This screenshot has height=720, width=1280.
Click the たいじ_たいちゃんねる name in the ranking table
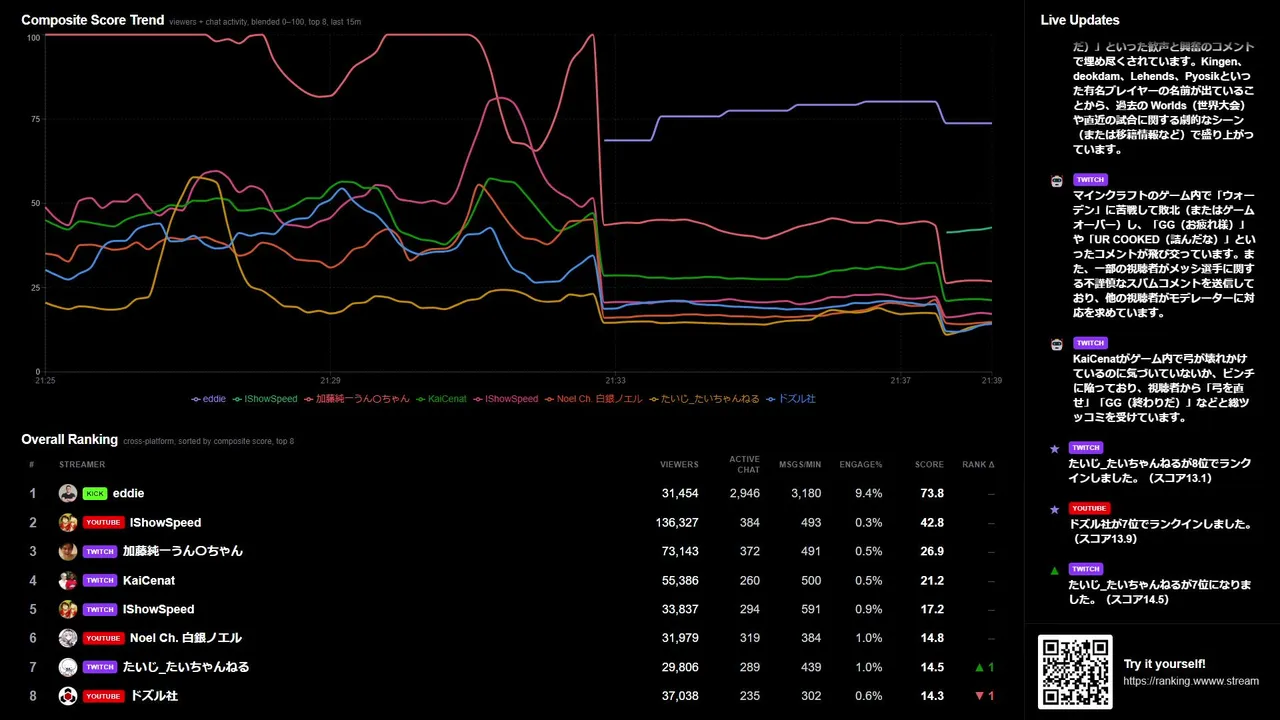tap(186, 668)
